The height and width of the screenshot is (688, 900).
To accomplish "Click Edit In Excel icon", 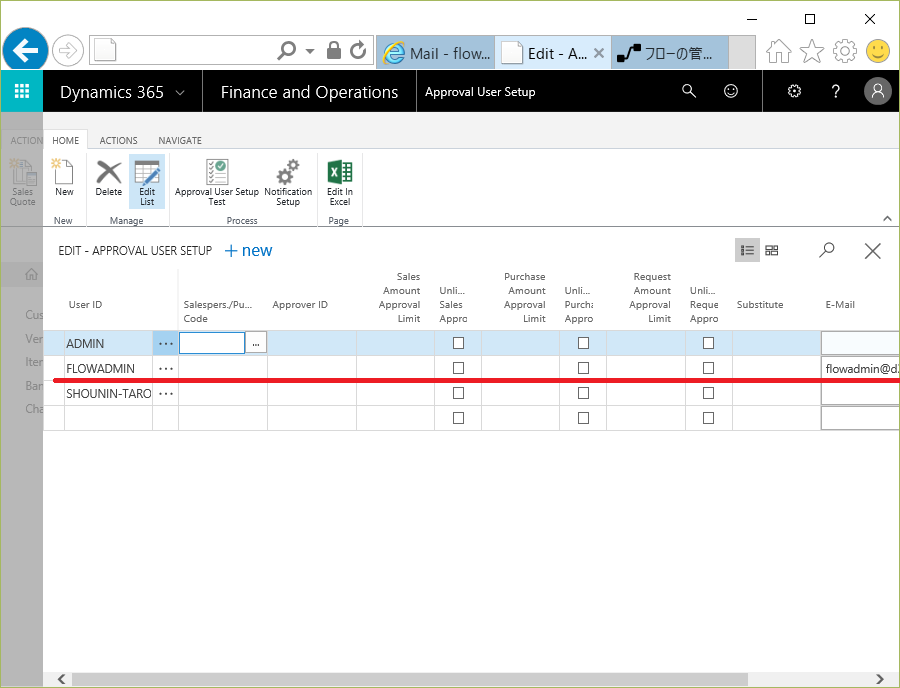I will click(340, 174).
